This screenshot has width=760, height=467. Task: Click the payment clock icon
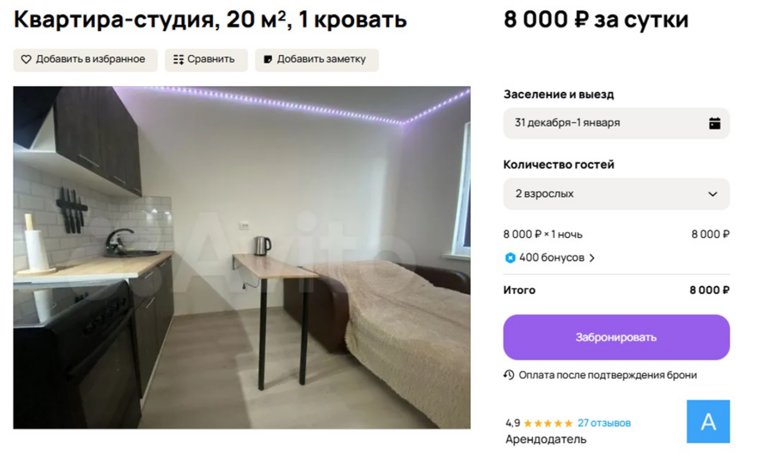[508, 375]
